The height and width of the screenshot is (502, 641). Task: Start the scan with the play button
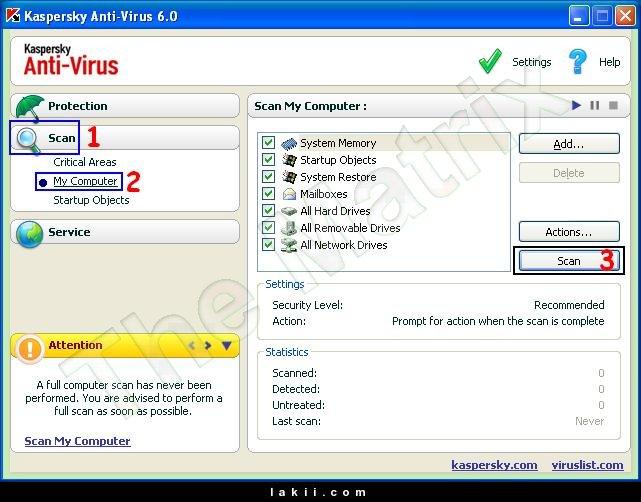pos(576,105)
